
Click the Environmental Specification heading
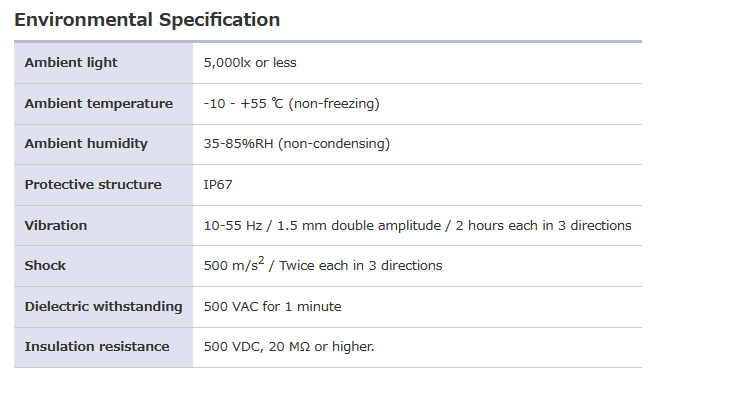pos(147,20)
